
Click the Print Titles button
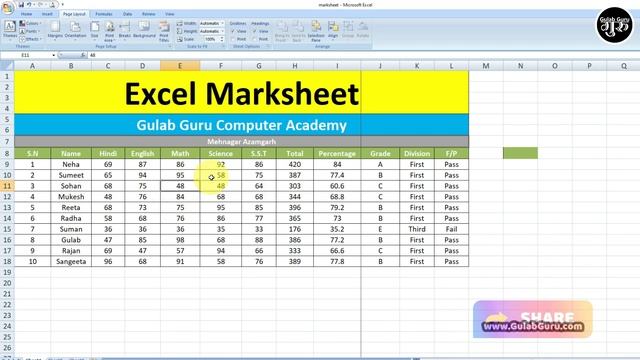click(x=164, y=31)
